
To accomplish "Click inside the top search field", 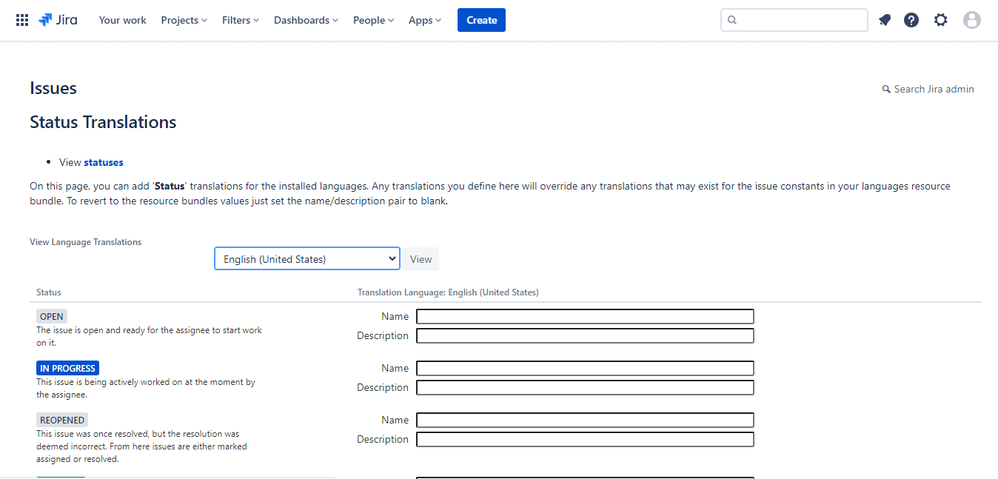I will coord(794,20).
